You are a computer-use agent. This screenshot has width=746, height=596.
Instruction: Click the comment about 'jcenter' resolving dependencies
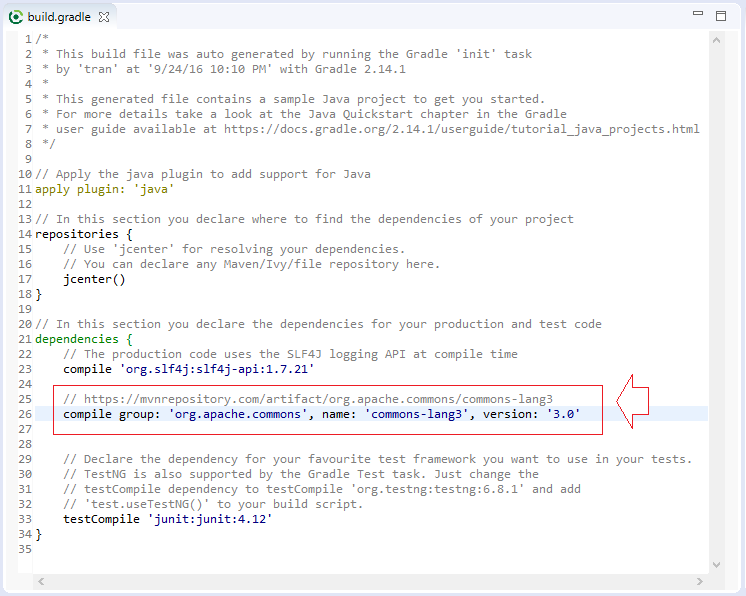234,249
